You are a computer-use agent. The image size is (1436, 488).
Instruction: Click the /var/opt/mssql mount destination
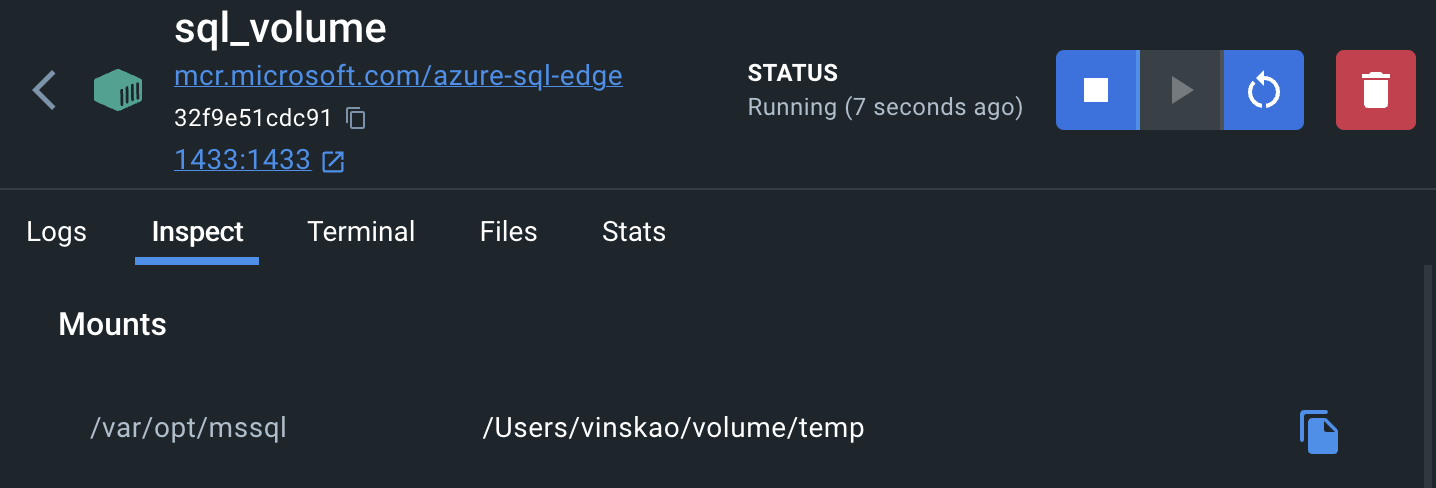point(188,429)
